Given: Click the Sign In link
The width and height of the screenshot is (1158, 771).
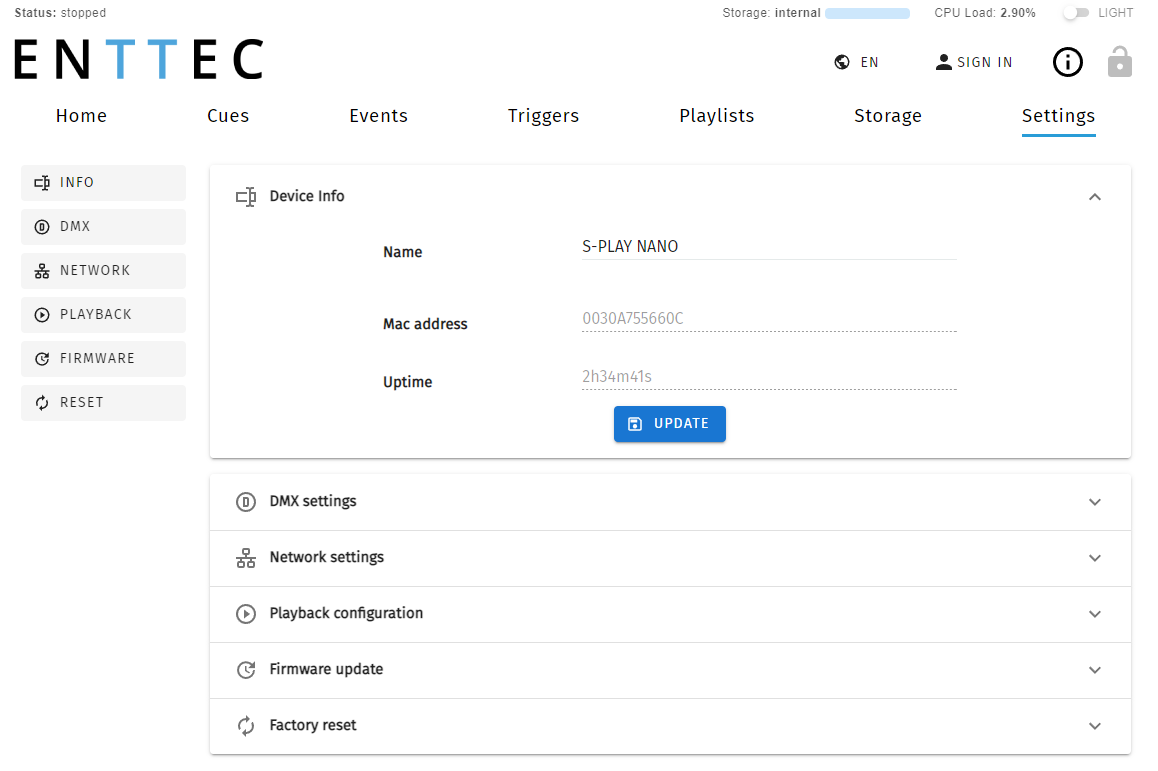Looking at the screenshot, I should pyautogui.click(x=974, y=62).
